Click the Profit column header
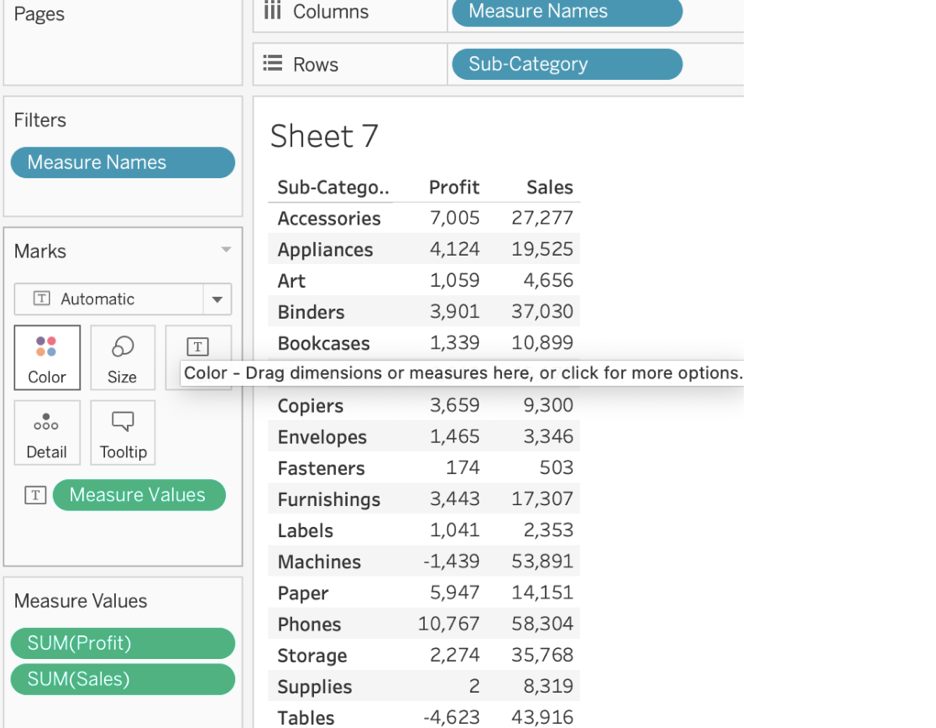Viewport: 936px width, 728px height. [x=454, y=187]
